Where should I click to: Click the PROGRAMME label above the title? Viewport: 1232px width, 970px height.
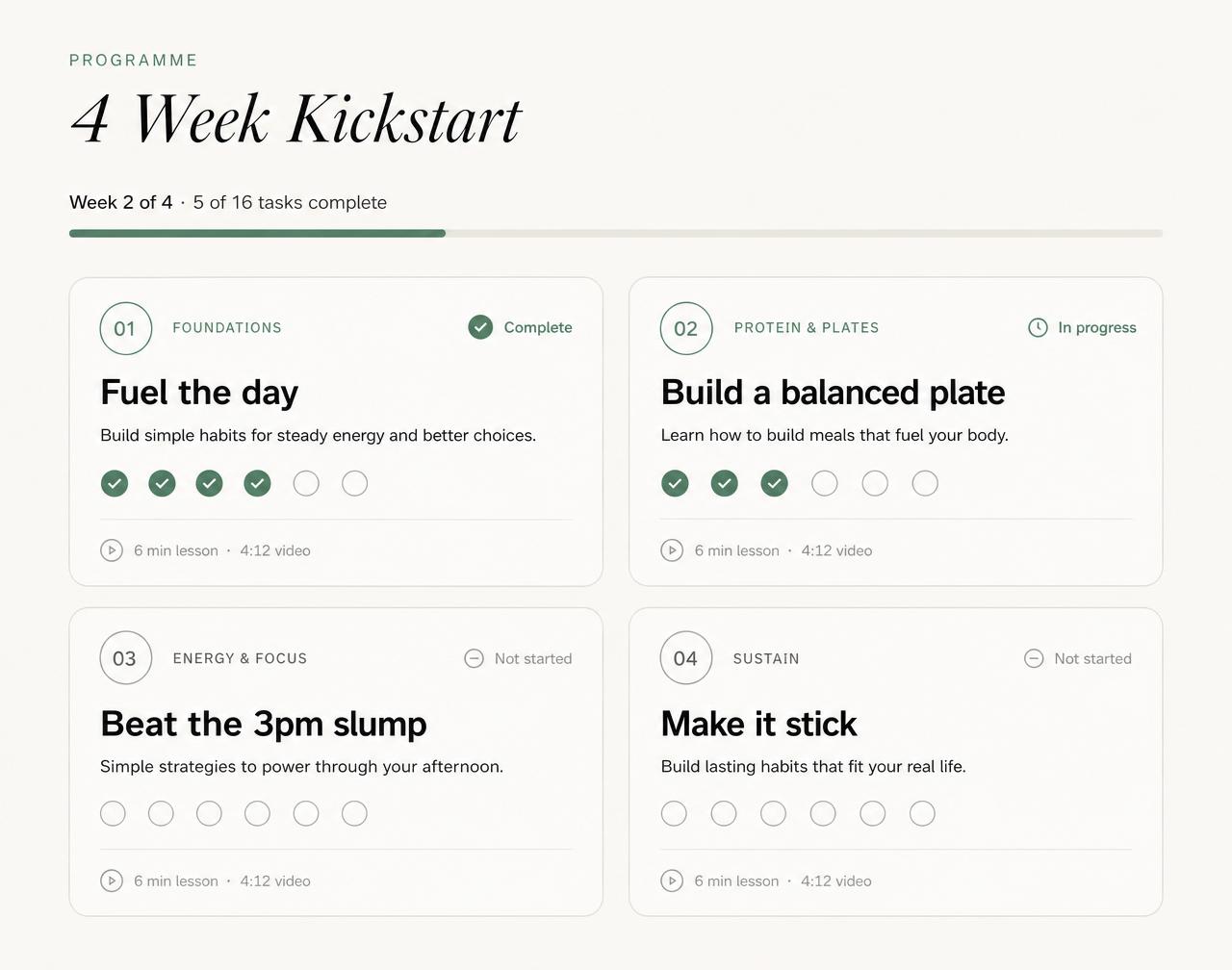pyautogui.click(x=134, y=60)
